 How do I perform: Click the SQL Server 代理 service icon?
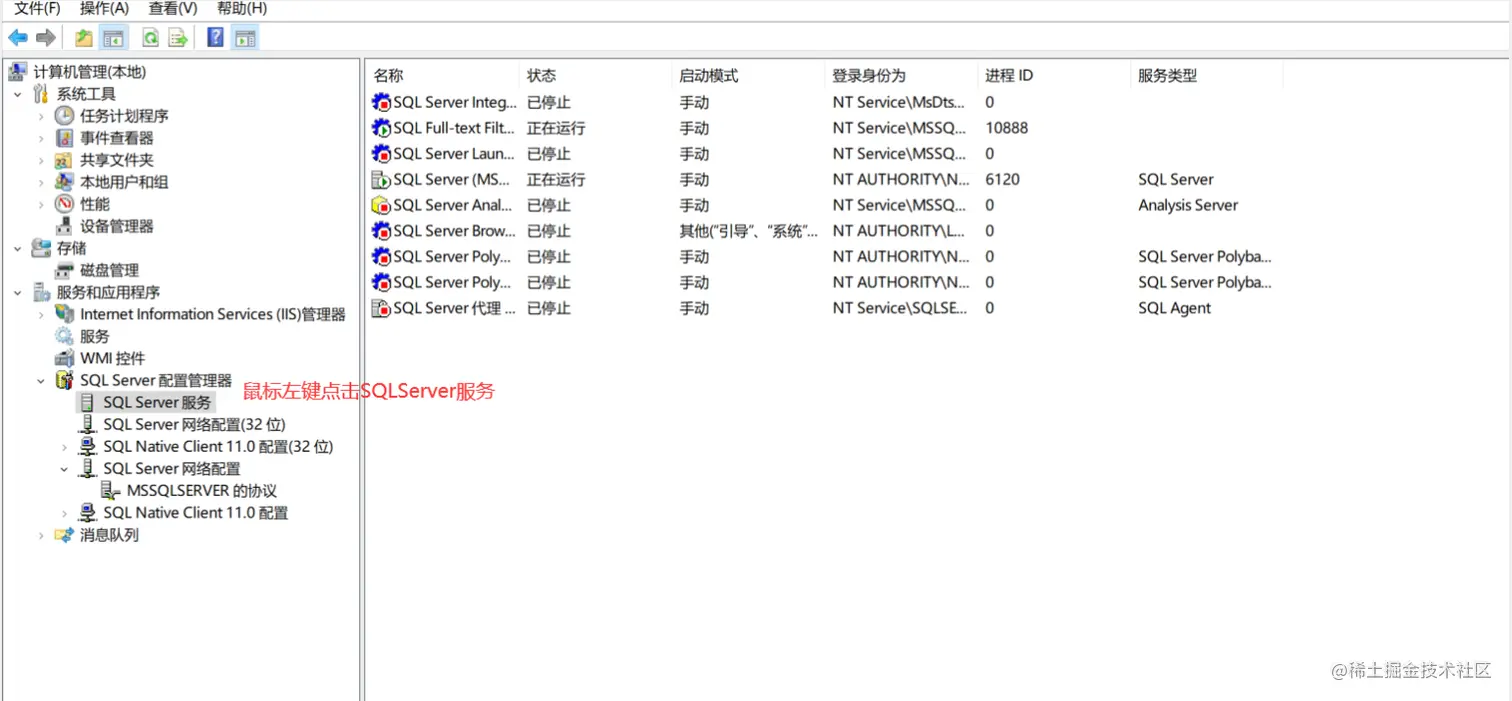(381, 308)
